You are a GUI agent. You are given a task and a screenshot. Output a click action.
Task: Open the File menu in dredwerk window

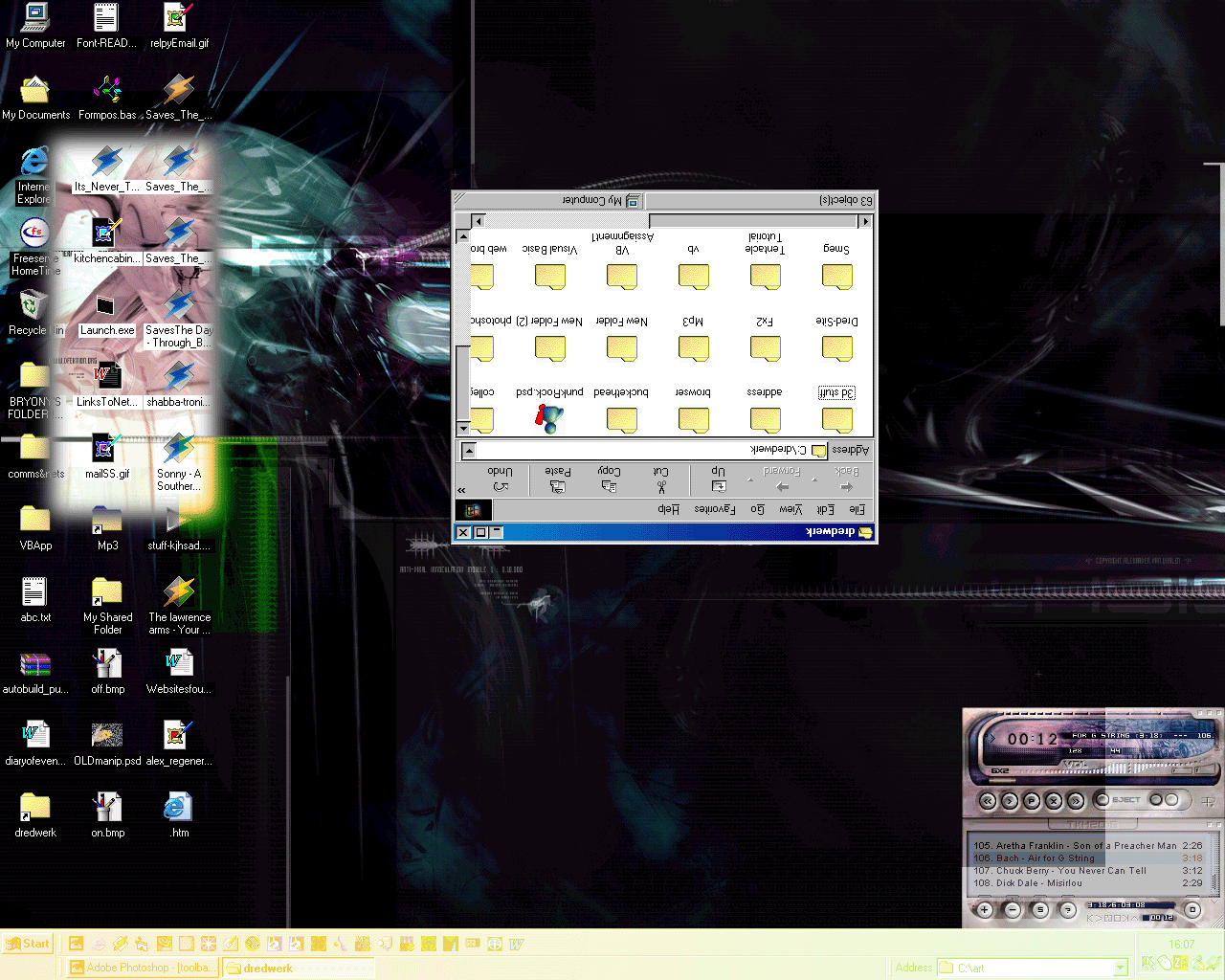(x=857, y=509)
